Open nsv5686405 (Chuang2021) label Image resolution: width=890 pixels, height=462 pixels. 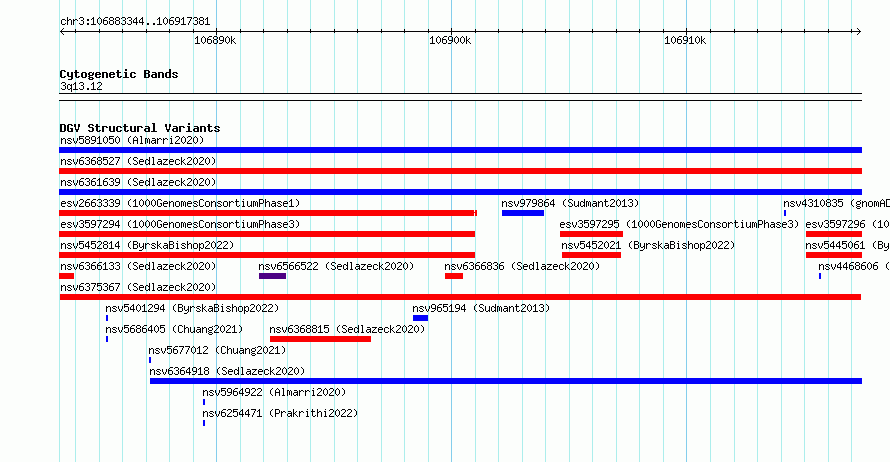pos(174,329)
